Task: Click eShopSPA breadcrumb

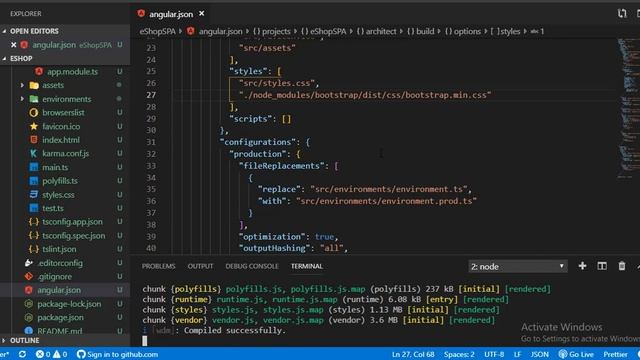Action: point(158,31)
